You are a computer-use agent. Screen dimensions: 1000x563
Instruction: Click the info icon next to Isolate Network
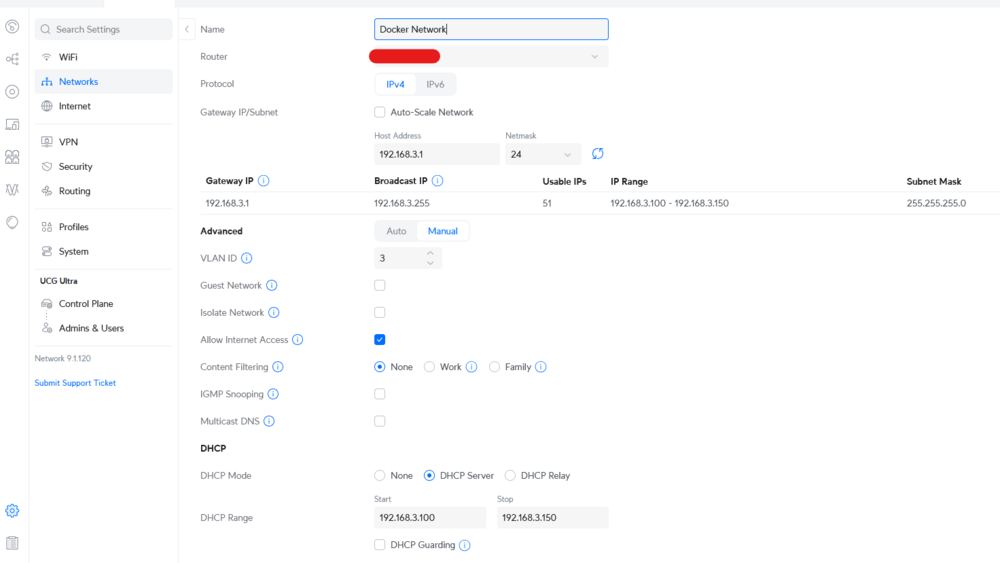click(x=274, y=312)
